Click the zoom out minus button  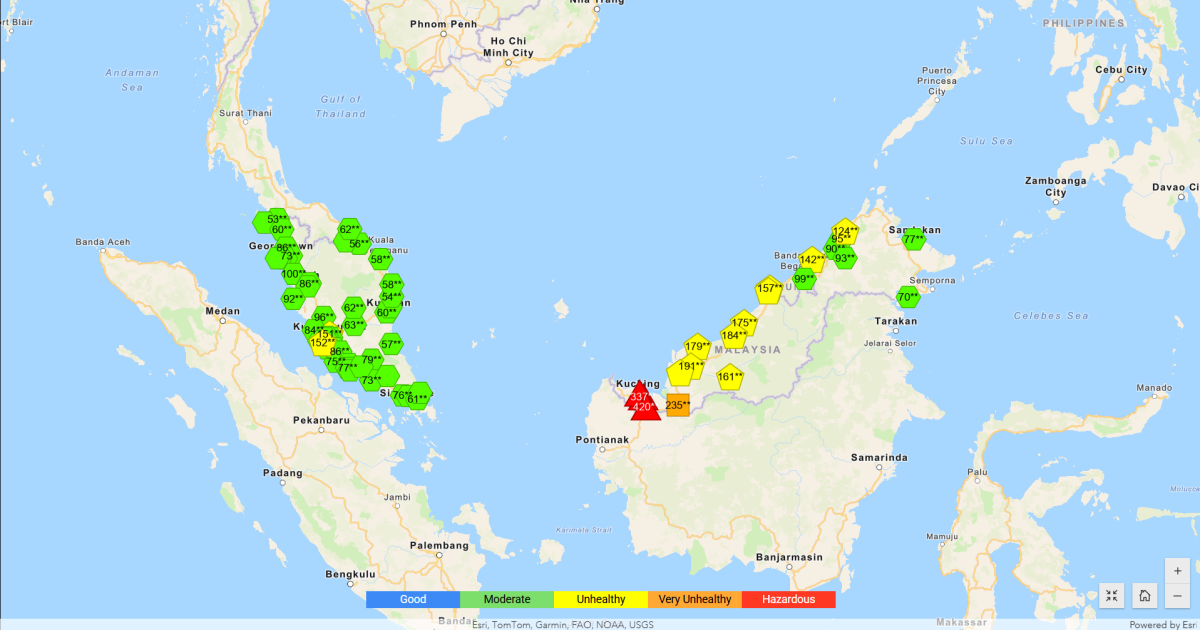(x=1177, y=596)
